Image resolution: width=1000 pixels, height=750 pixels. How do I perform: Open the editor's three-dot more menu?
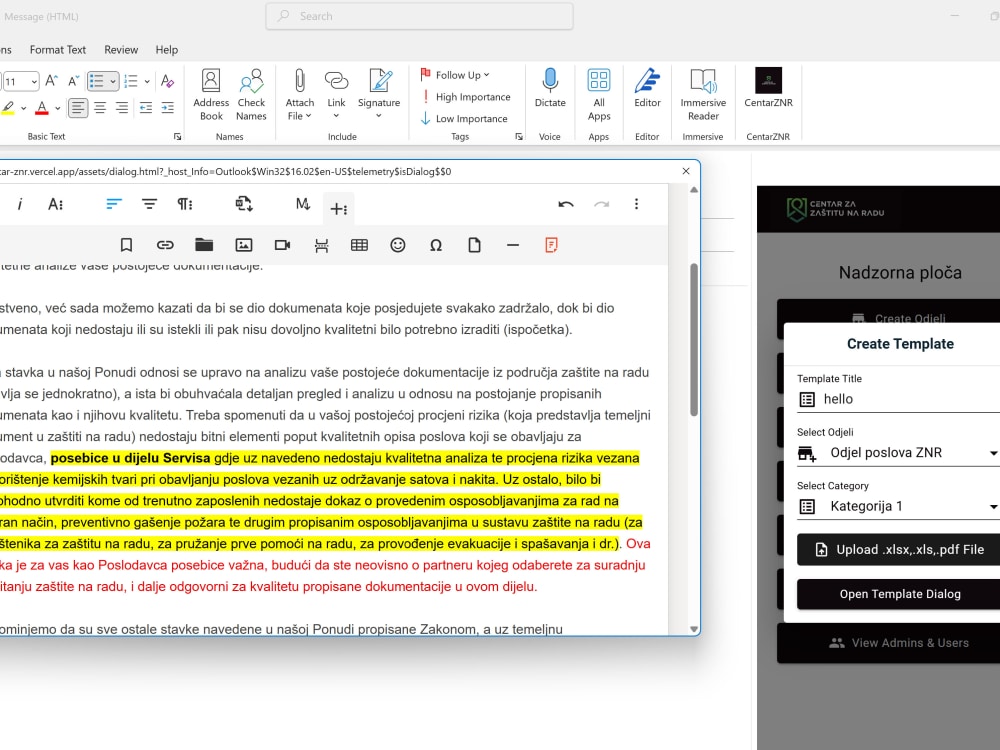tap(636, 204)
